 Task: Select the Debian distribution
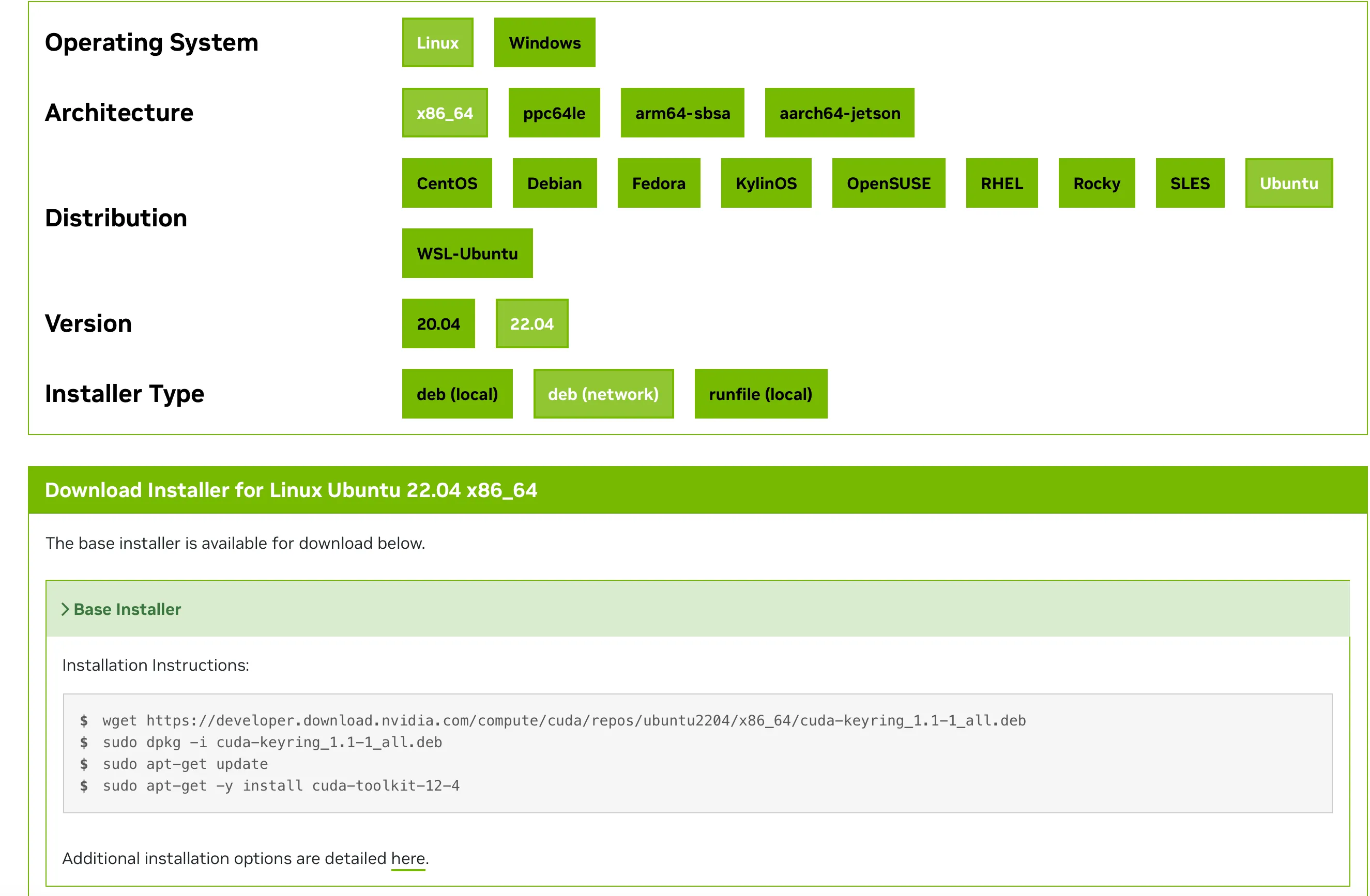[554, 183]
